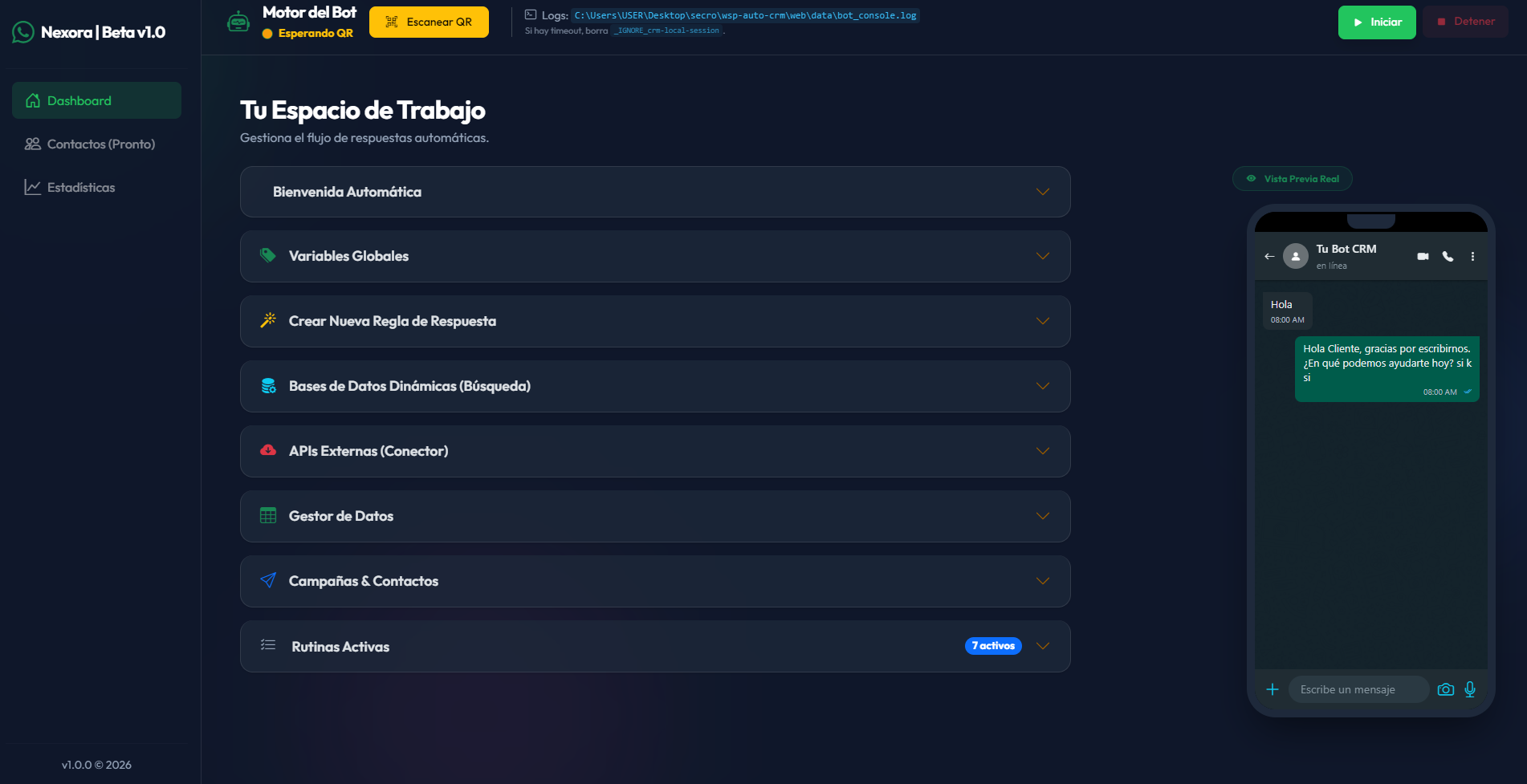Click the database icon for Bases de Datos
The width and height of the screenshot is (1527, 784).
click(268, 385)
